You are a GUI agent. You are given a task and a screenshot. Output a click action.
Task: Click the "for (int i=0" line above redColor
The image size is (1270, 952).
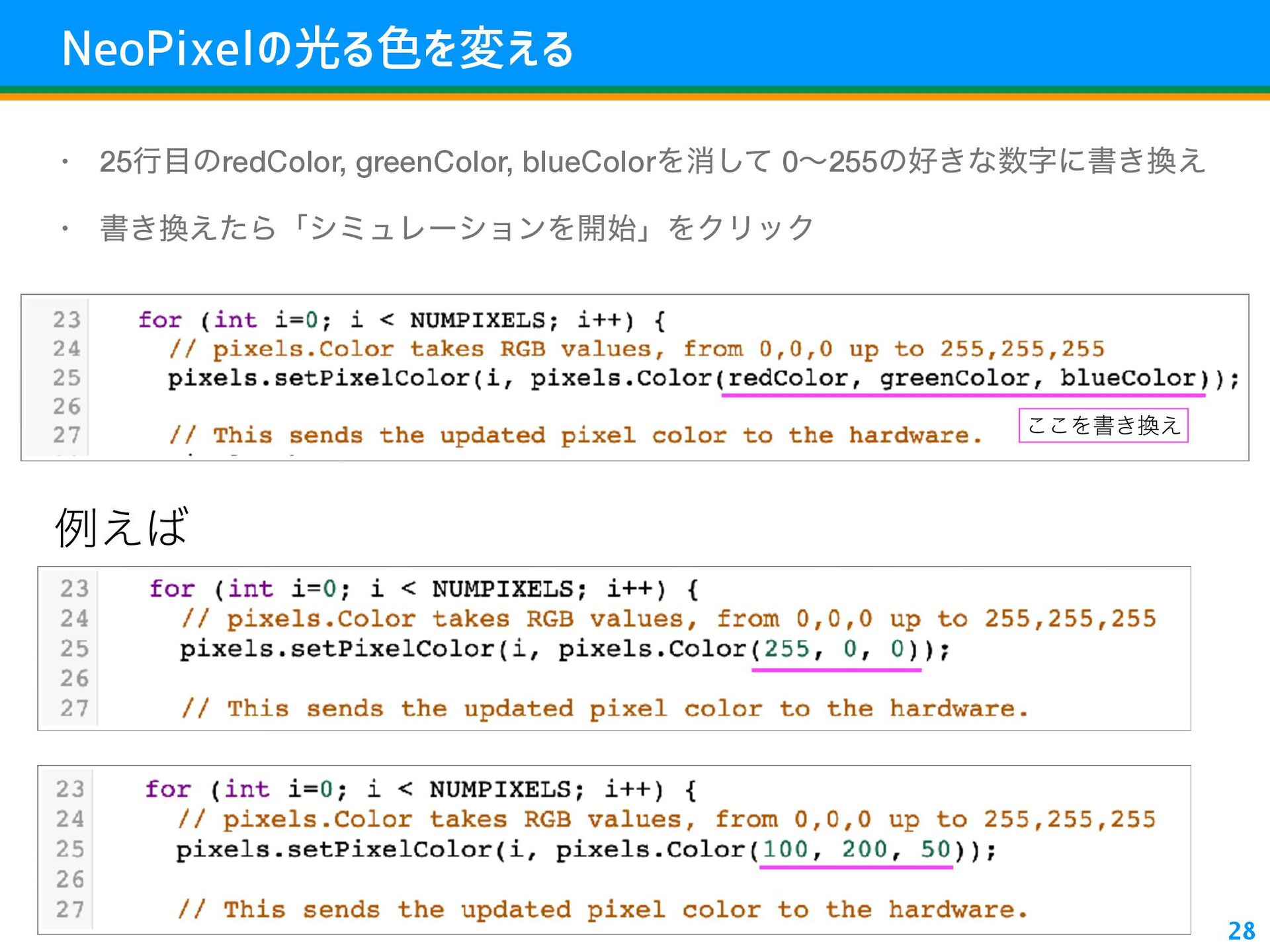[402, 321]
